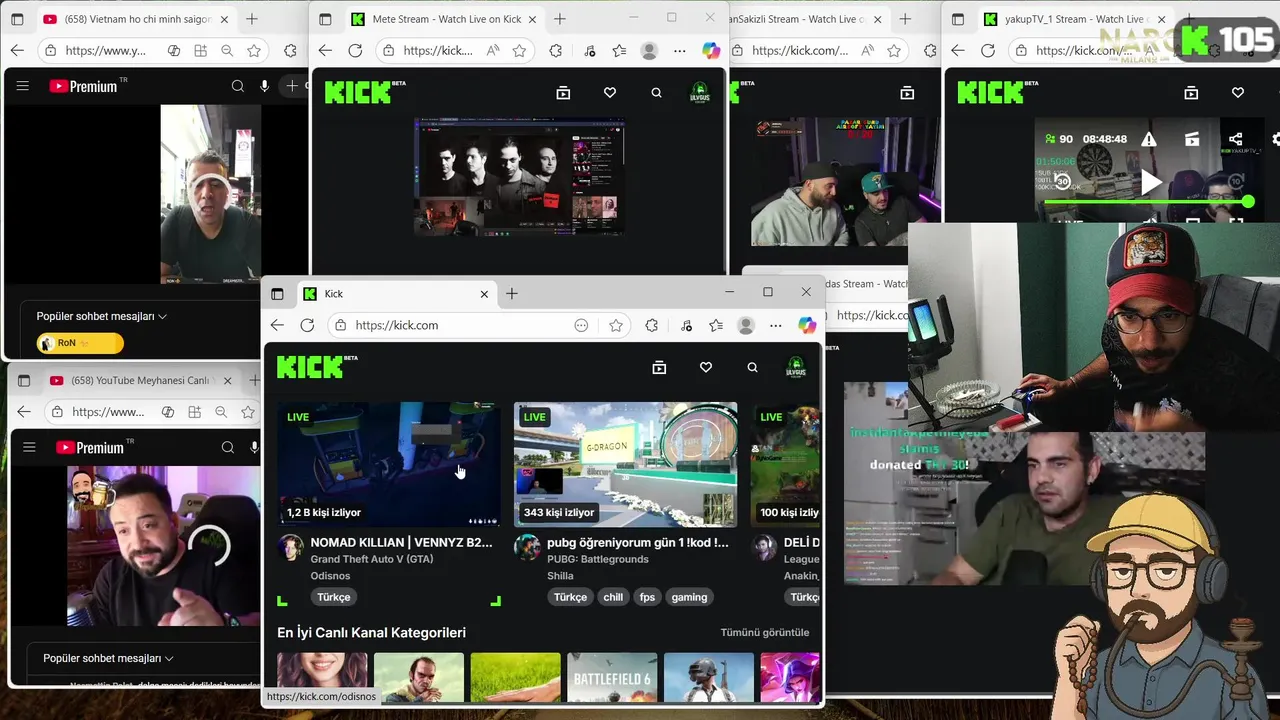
Task: Go back in front kick.com window
Action: [x=277, y=325]
